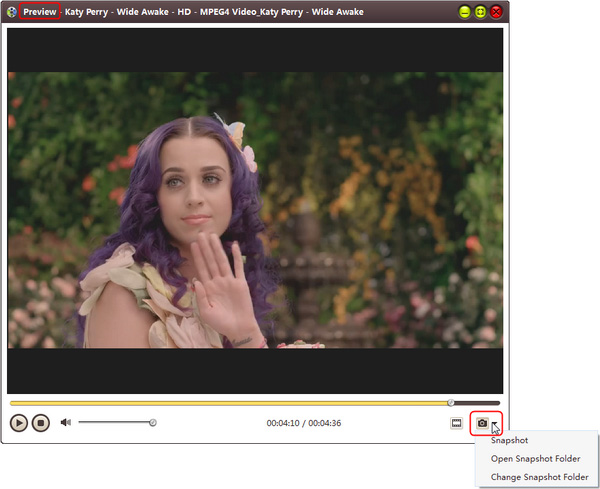Expand the snapshot dropdown arrow
This screenshot has height=489, width=600.
[x=496, y=423]
